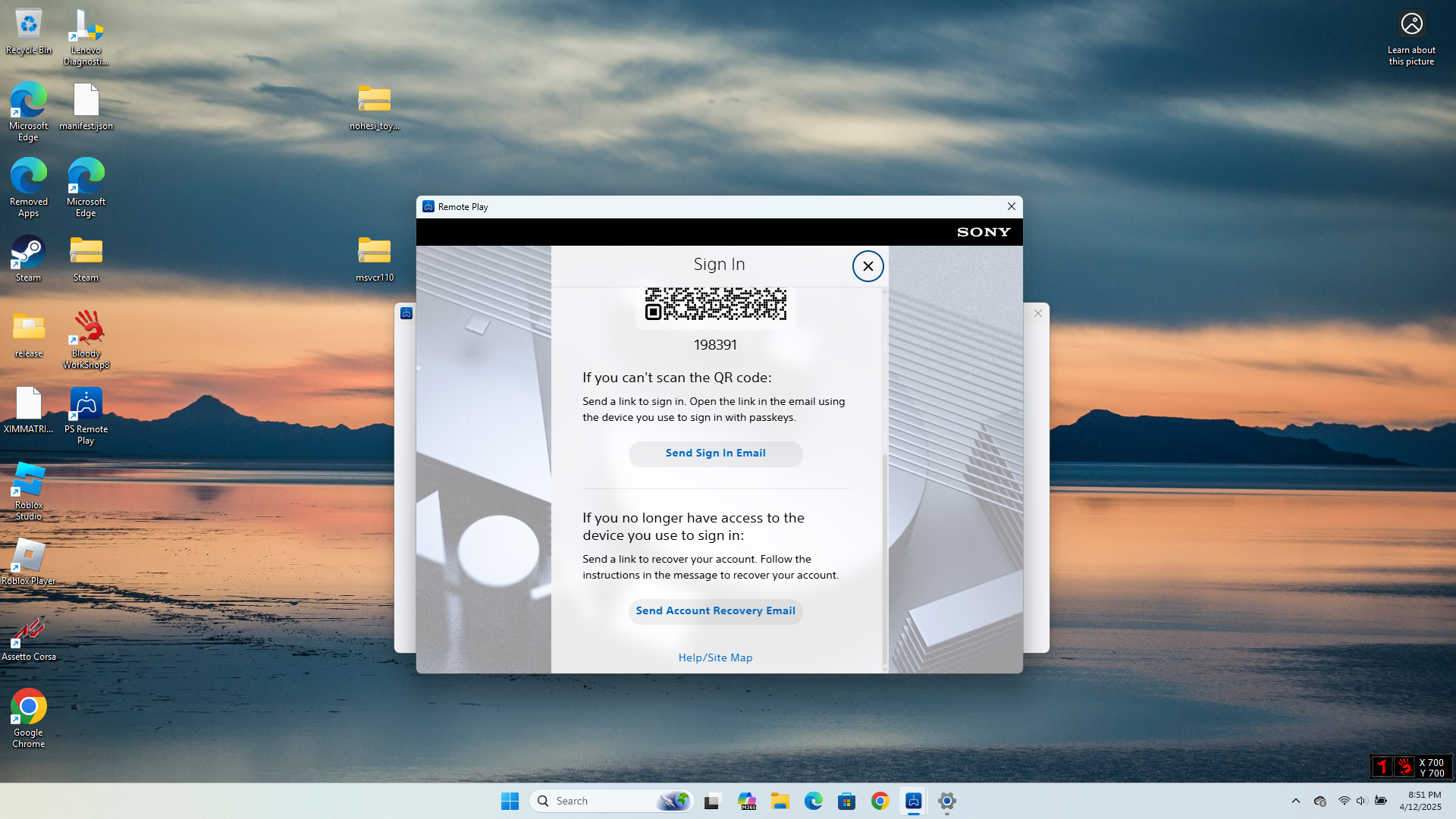Click the Windows Start button
Image resolution: width=1456 pixels, height=819 pixels.
(510, 801)
